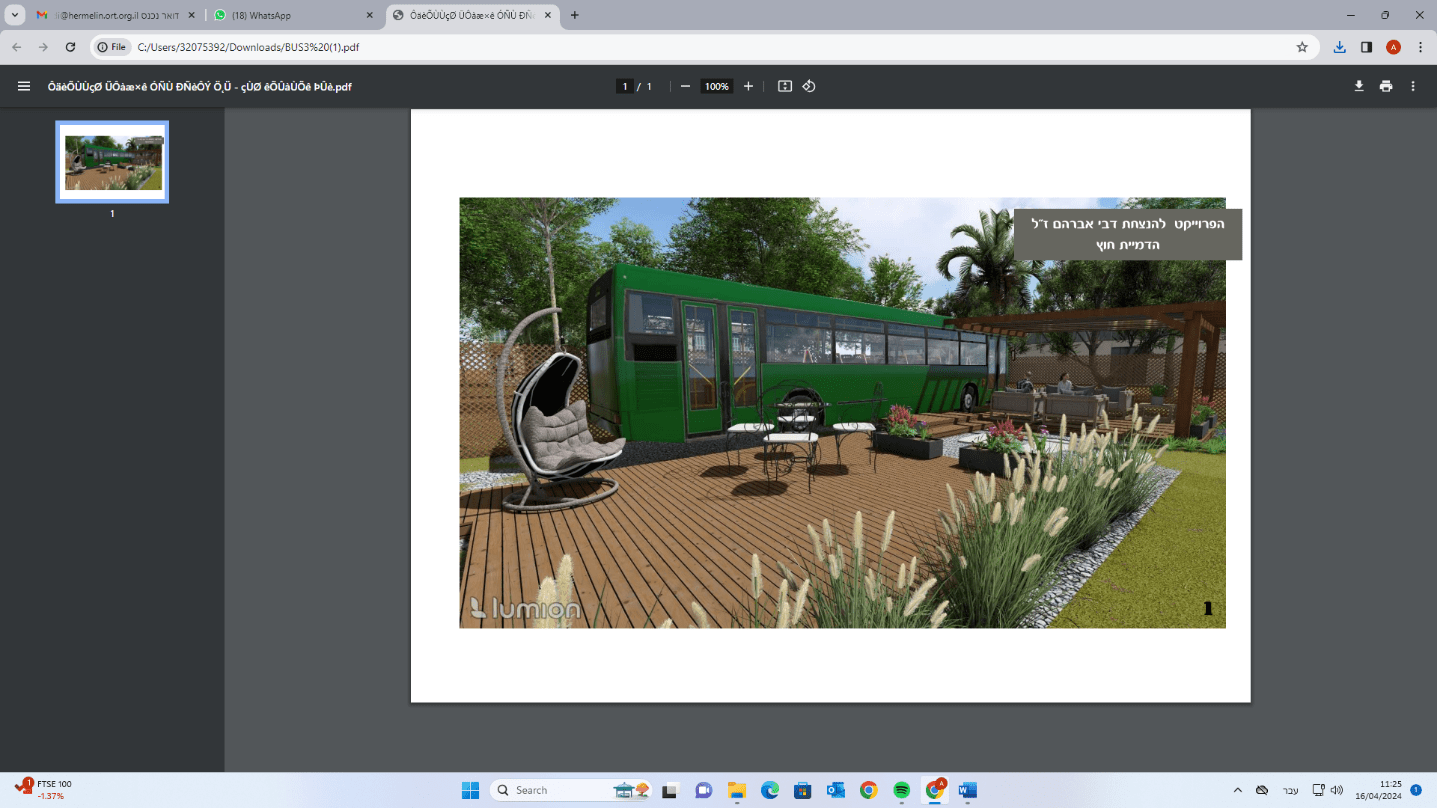Click the page number input field

(x=625, y=86)
